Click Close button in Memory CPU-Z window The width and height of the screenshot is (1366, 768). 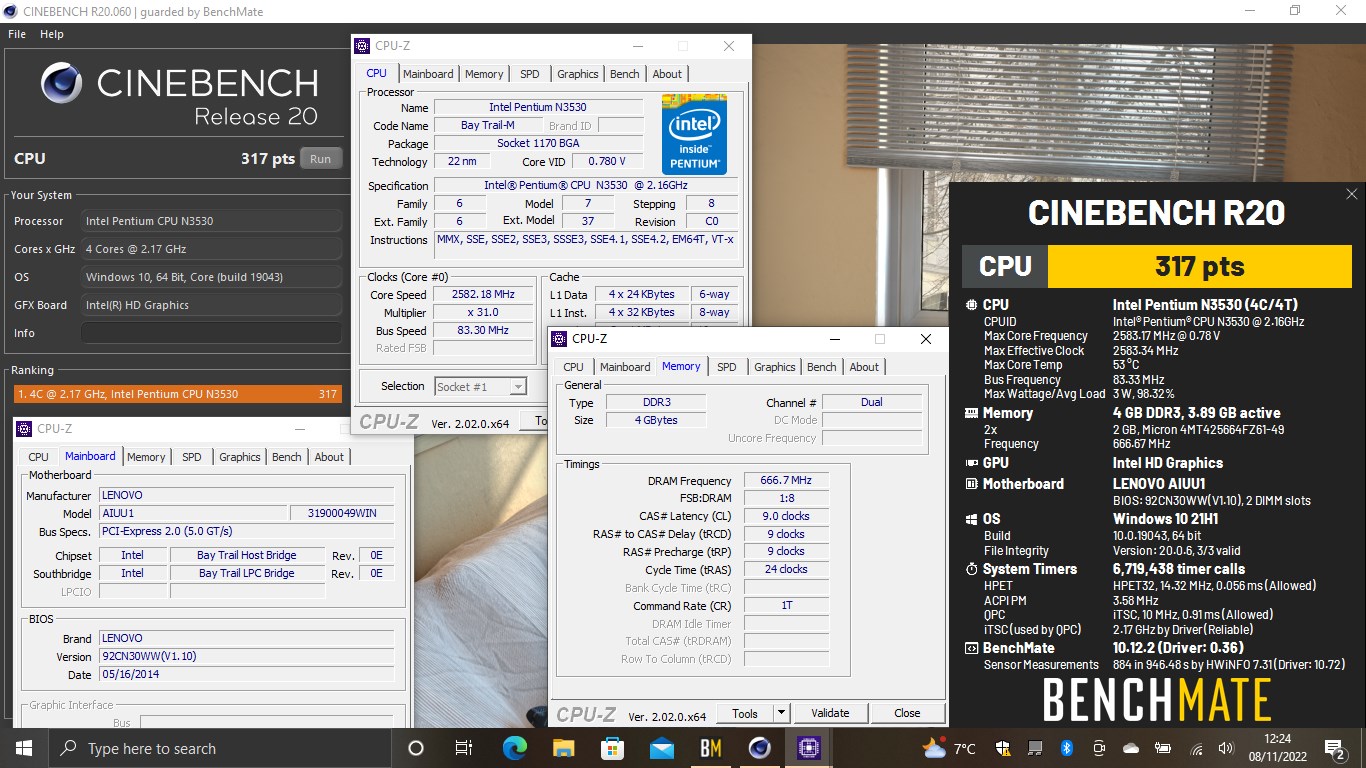pyautogui.click(x=907, y=713)
